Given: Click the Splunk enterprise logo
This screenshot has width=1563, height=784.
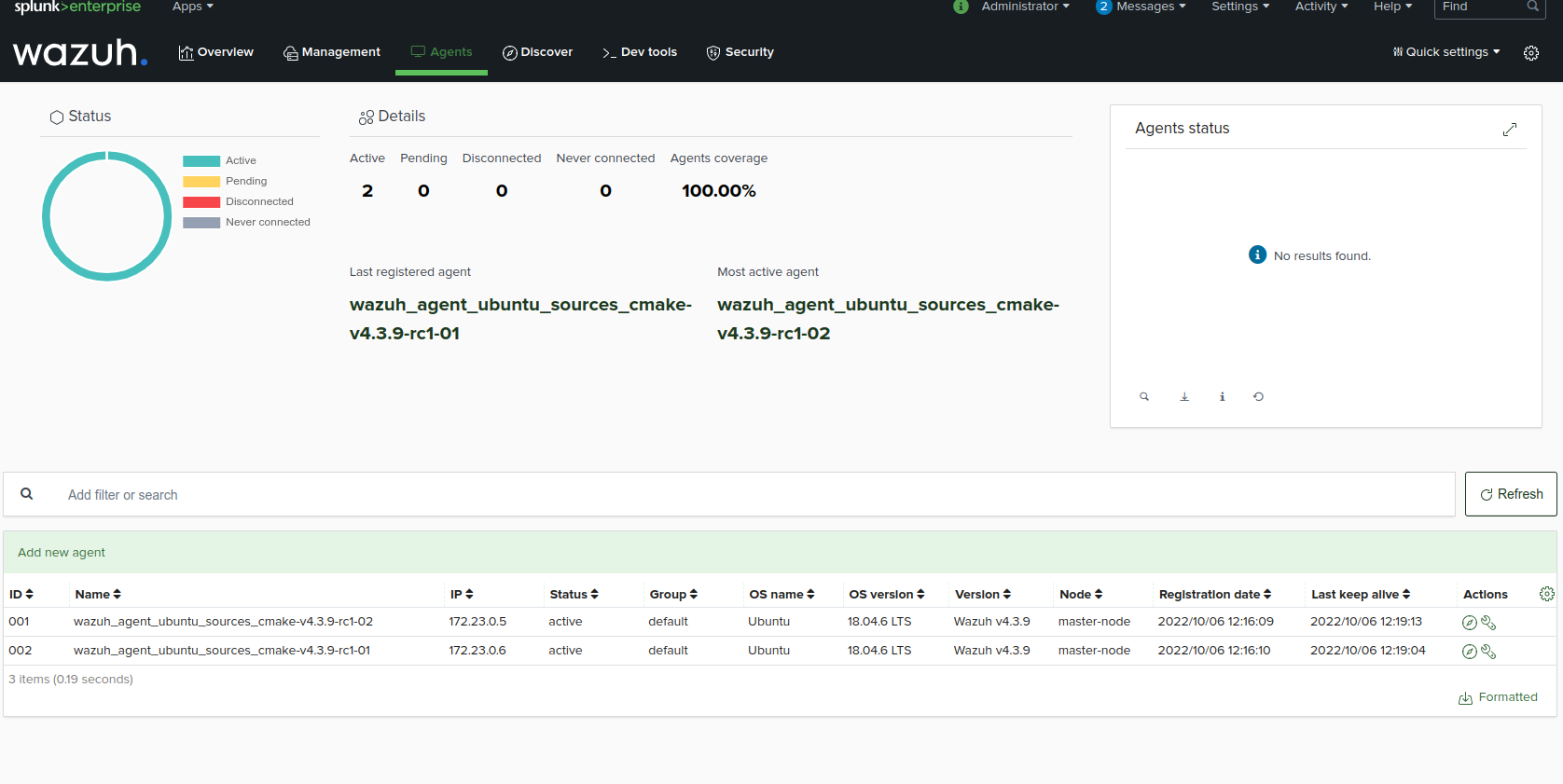Looking at the screenshot, I should (77, 7).
